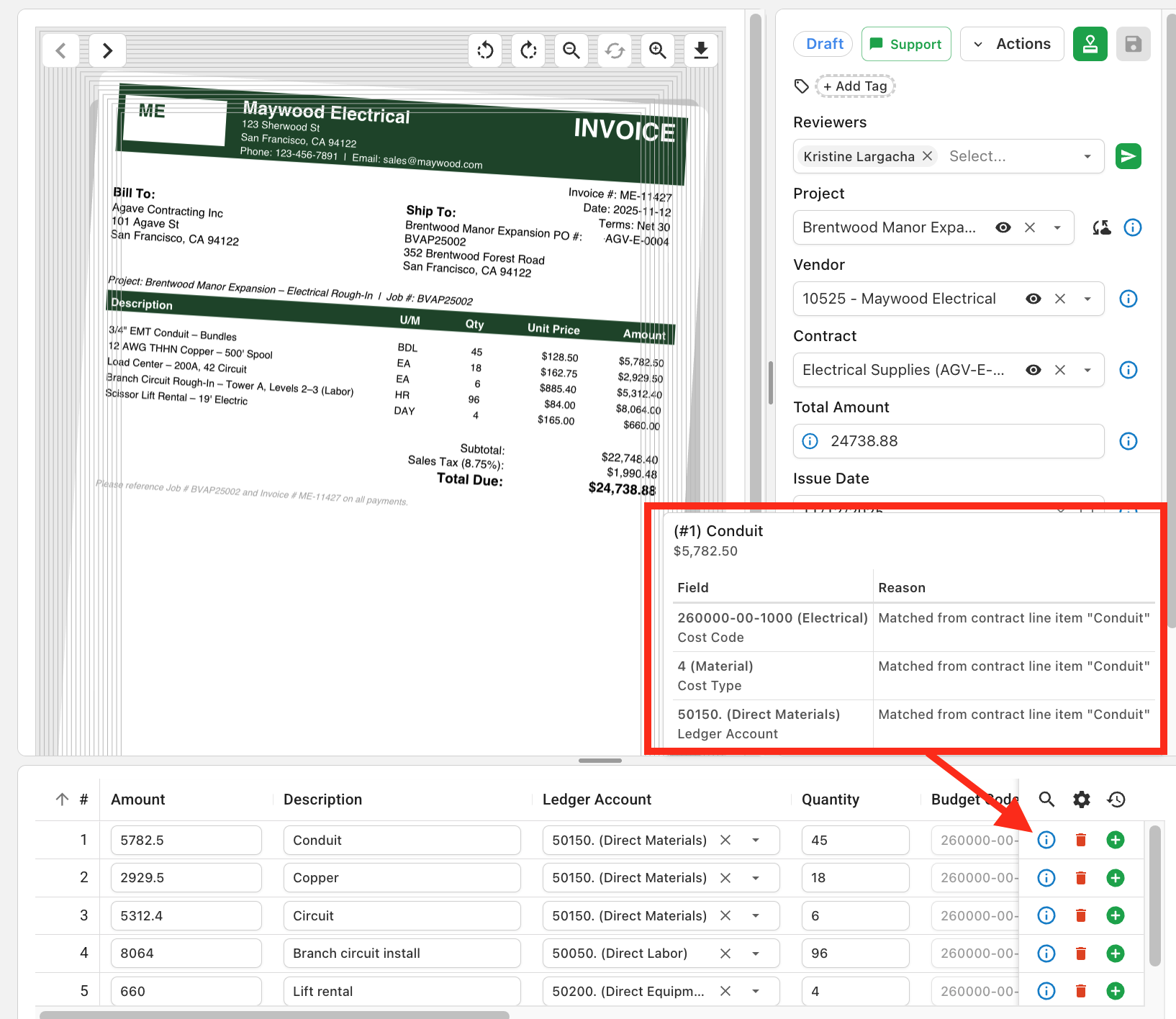The height and width of the screenshot is (1019, 1176).
Task: Expand ledger account dropdown for Copper
Action: [x=756, y=878]
